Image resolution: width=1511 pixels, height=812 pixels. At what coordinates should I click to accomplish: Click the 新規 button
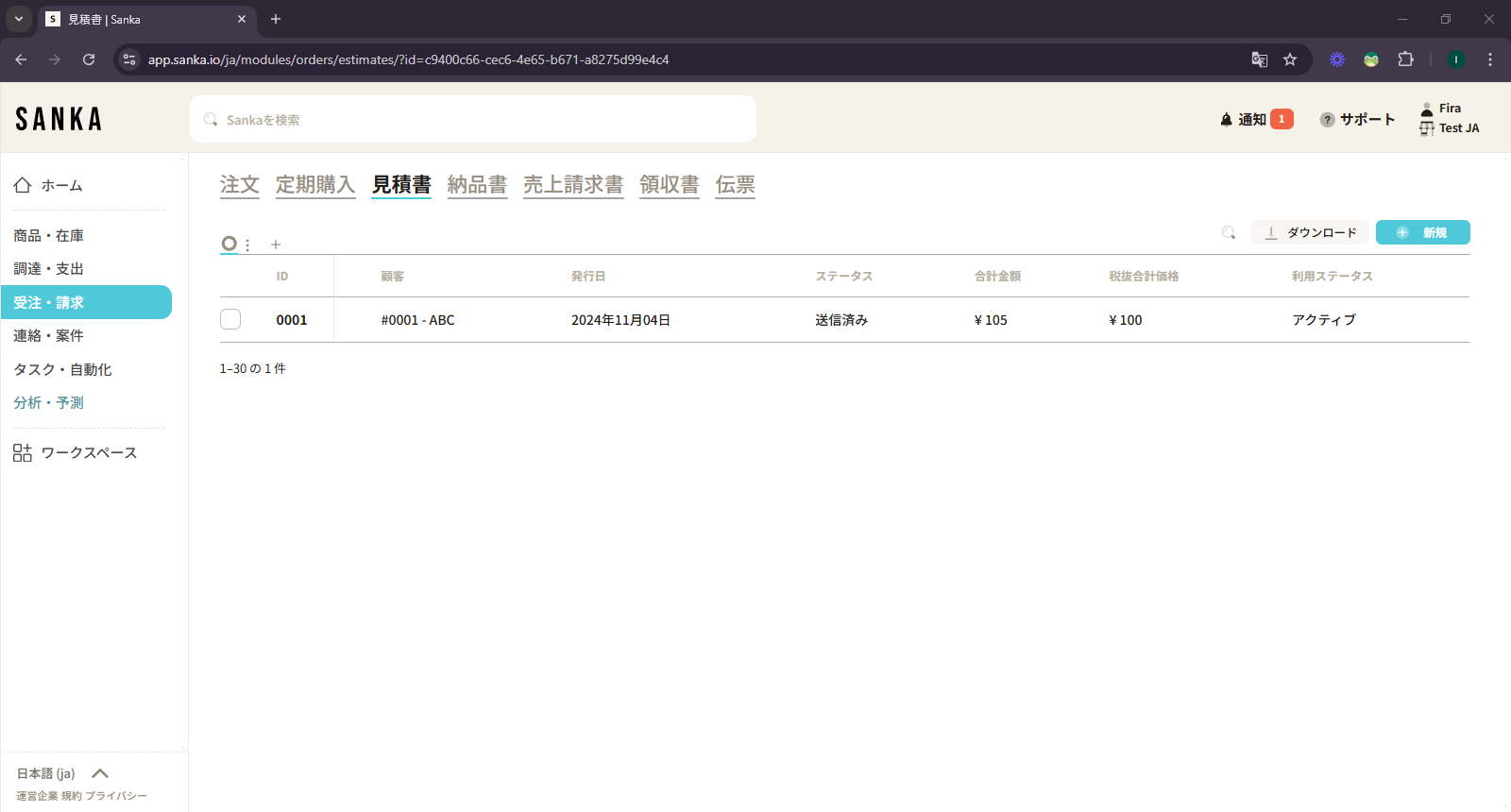(1422, 232)
